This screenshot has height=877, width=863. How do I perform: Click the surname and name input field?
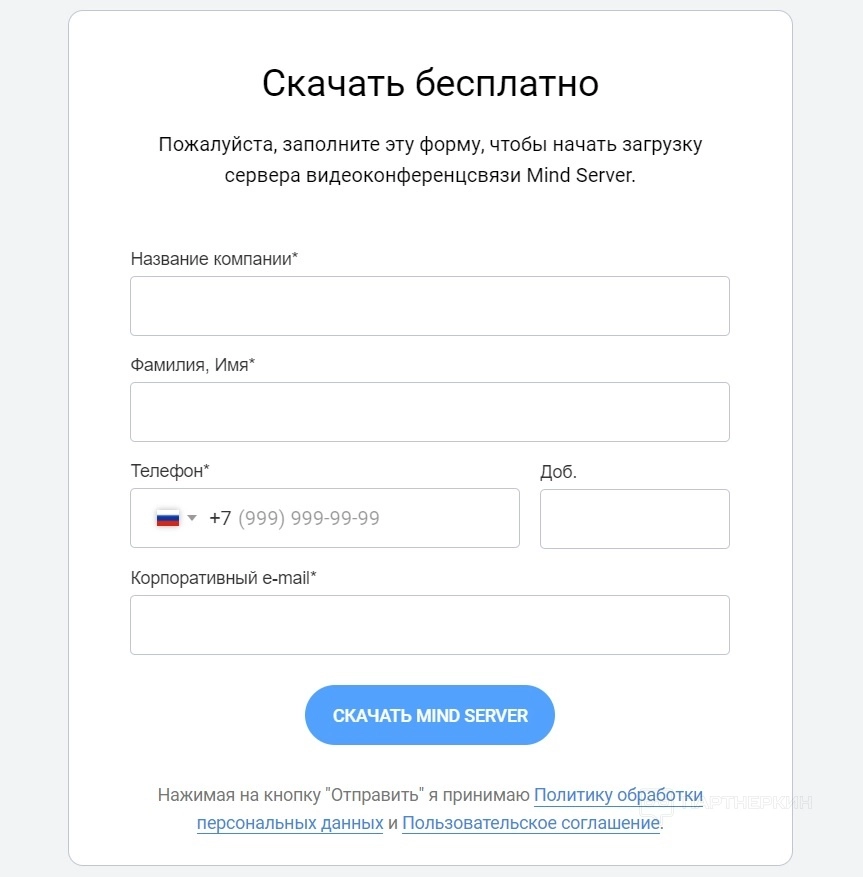[x=429, y=412]
